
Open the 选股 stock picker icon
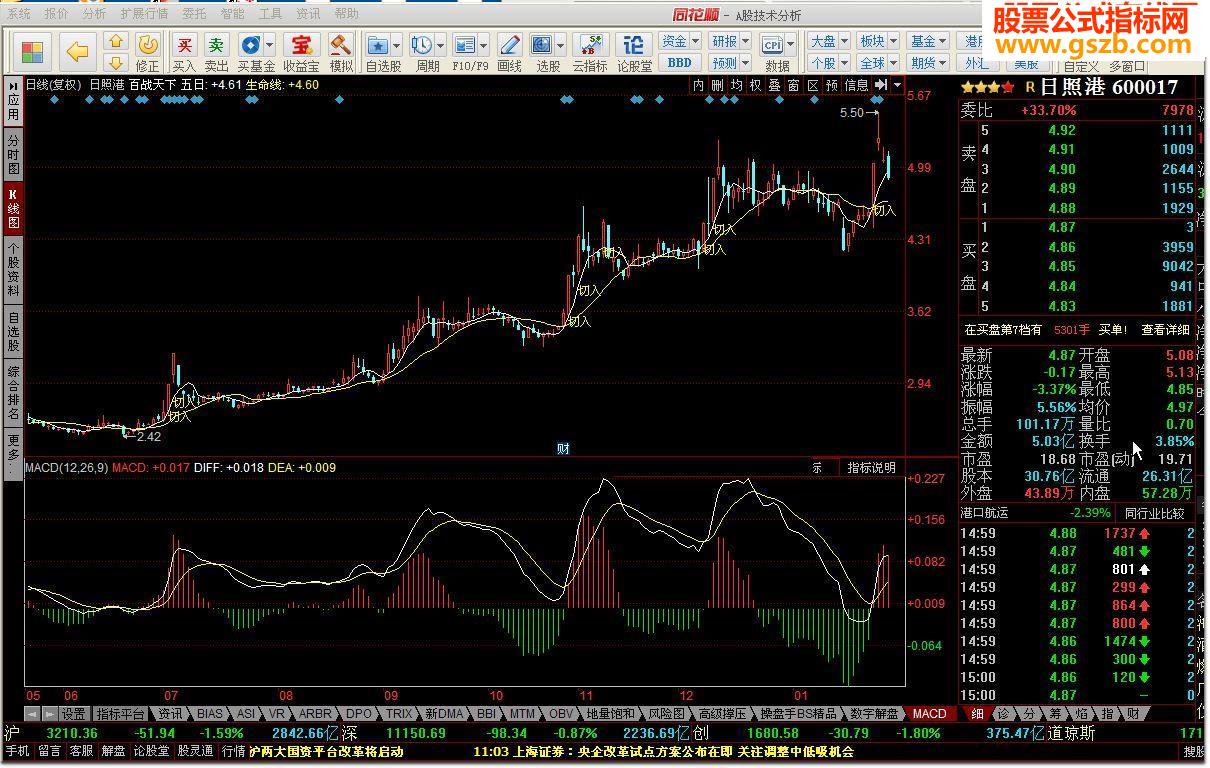[542, 46]
